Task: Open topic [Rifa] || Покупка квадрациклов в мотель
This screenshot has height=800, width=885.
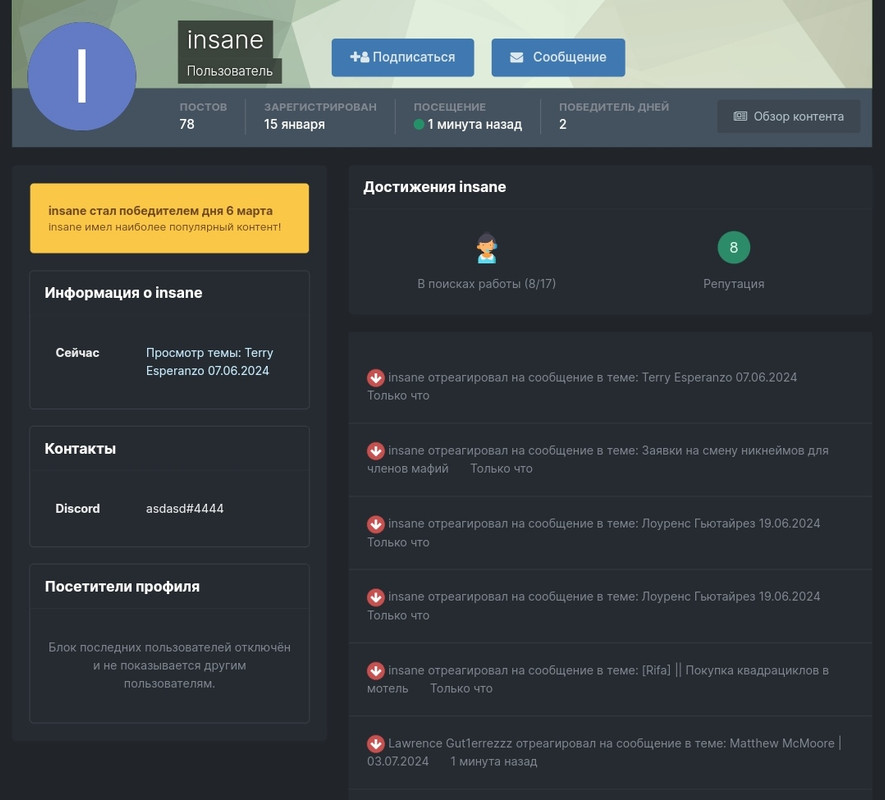Action: (598, 679)
